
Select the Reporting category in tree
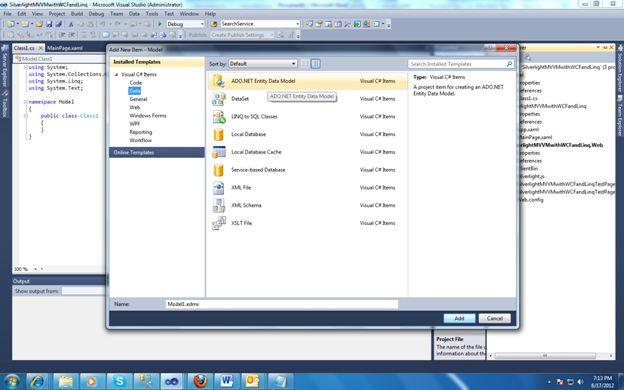point(140,132)
